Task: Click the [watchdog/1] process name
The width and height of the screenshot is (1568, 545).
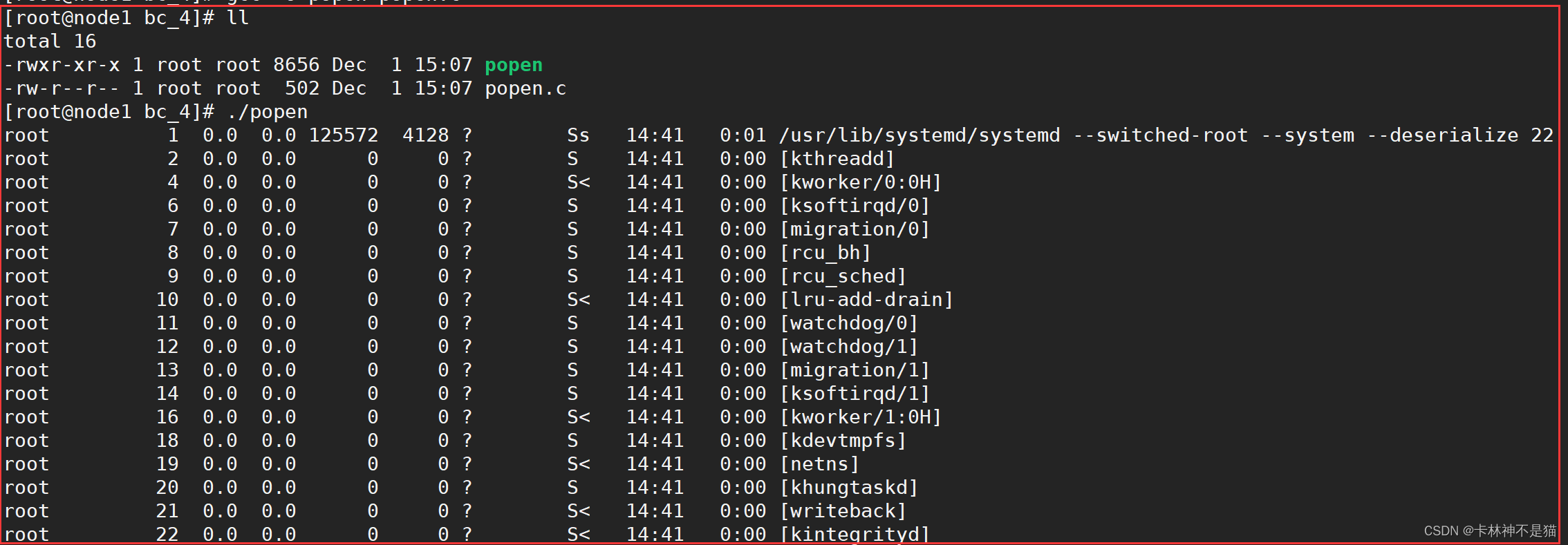Action: pos(849,347)
